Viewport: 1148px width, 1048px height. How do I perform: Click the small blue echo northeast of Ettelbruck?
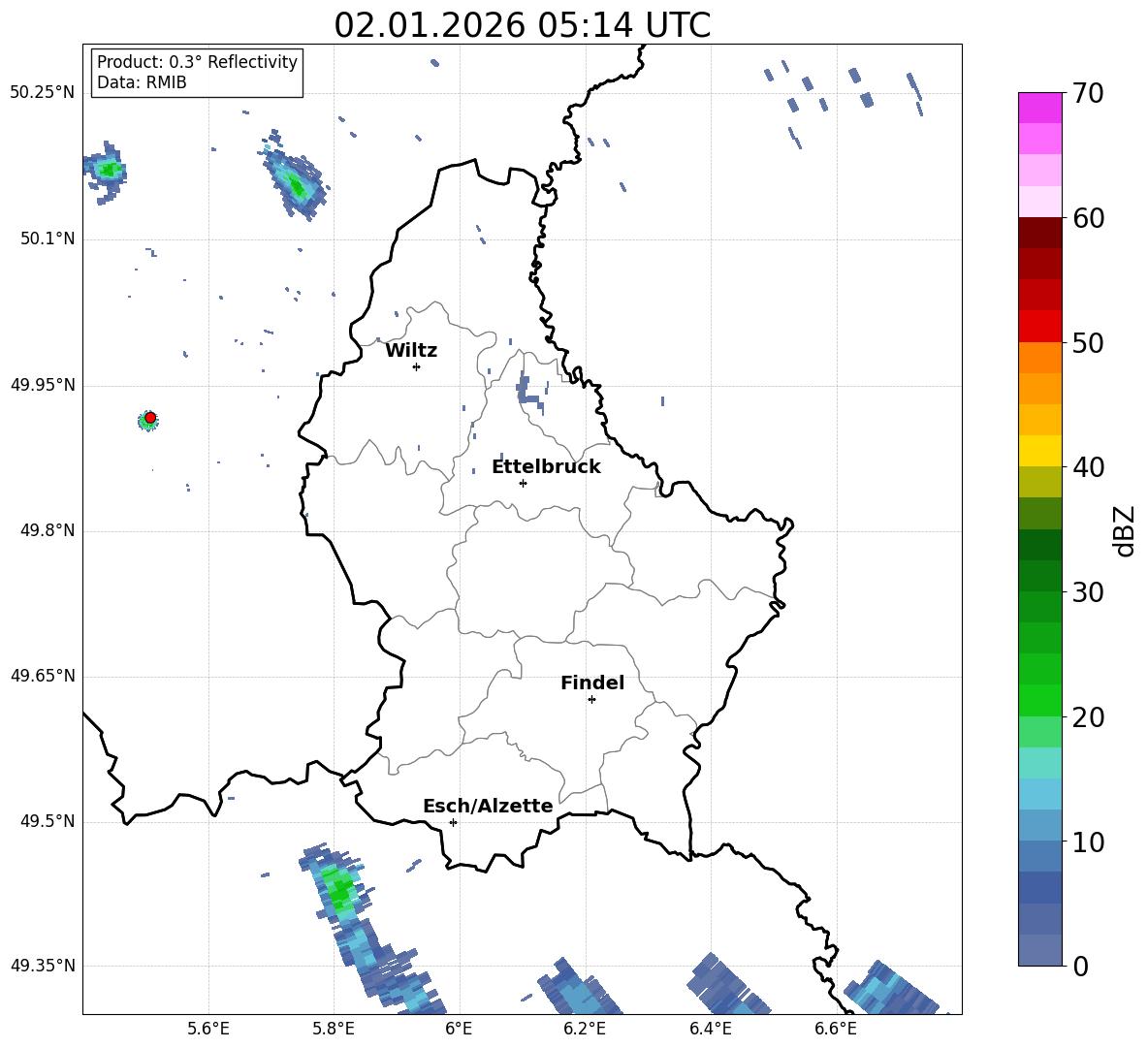tap(528, 390)
